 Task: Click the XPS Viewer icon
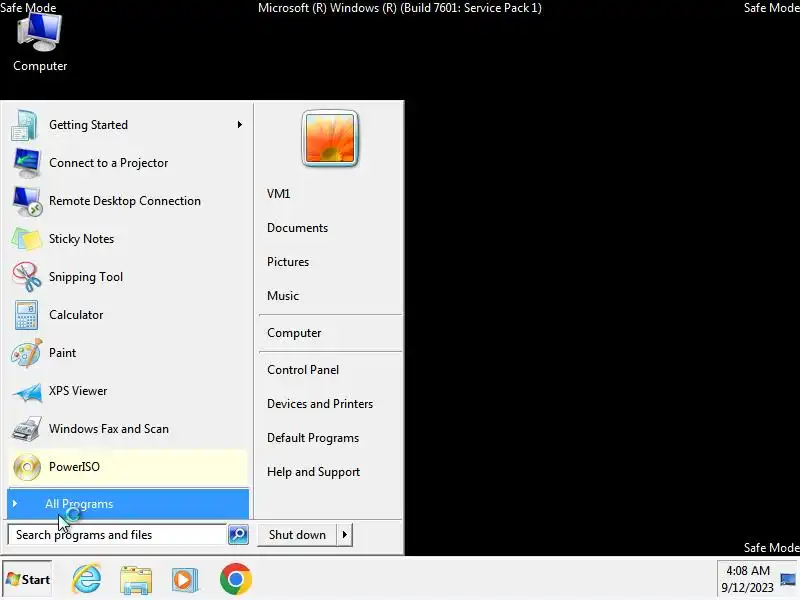tap(27, 392)
